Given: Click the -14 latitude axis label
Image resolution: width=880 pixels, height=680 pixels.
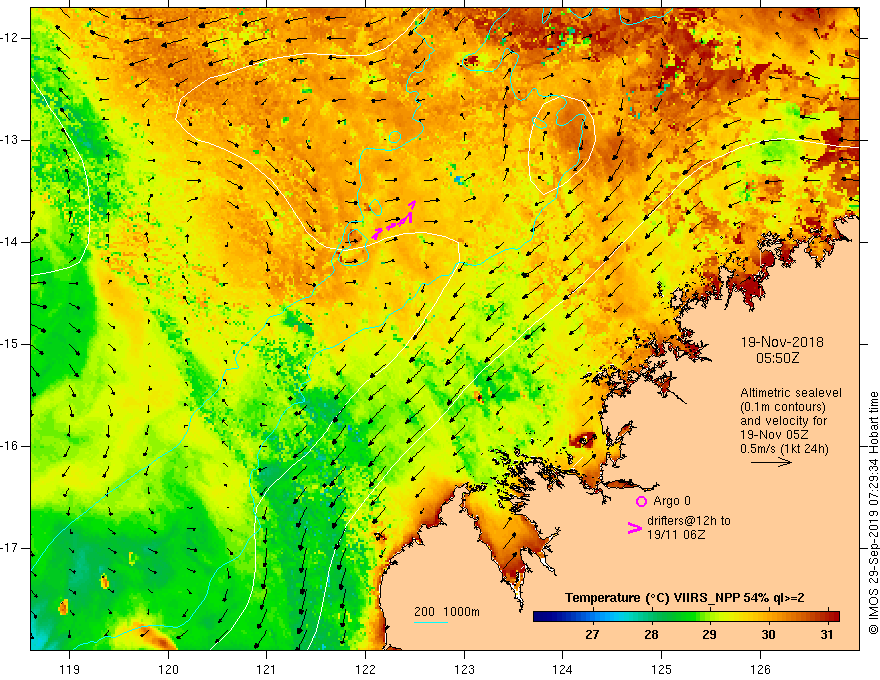Looking at the screenshot, I should pos(11,242).
